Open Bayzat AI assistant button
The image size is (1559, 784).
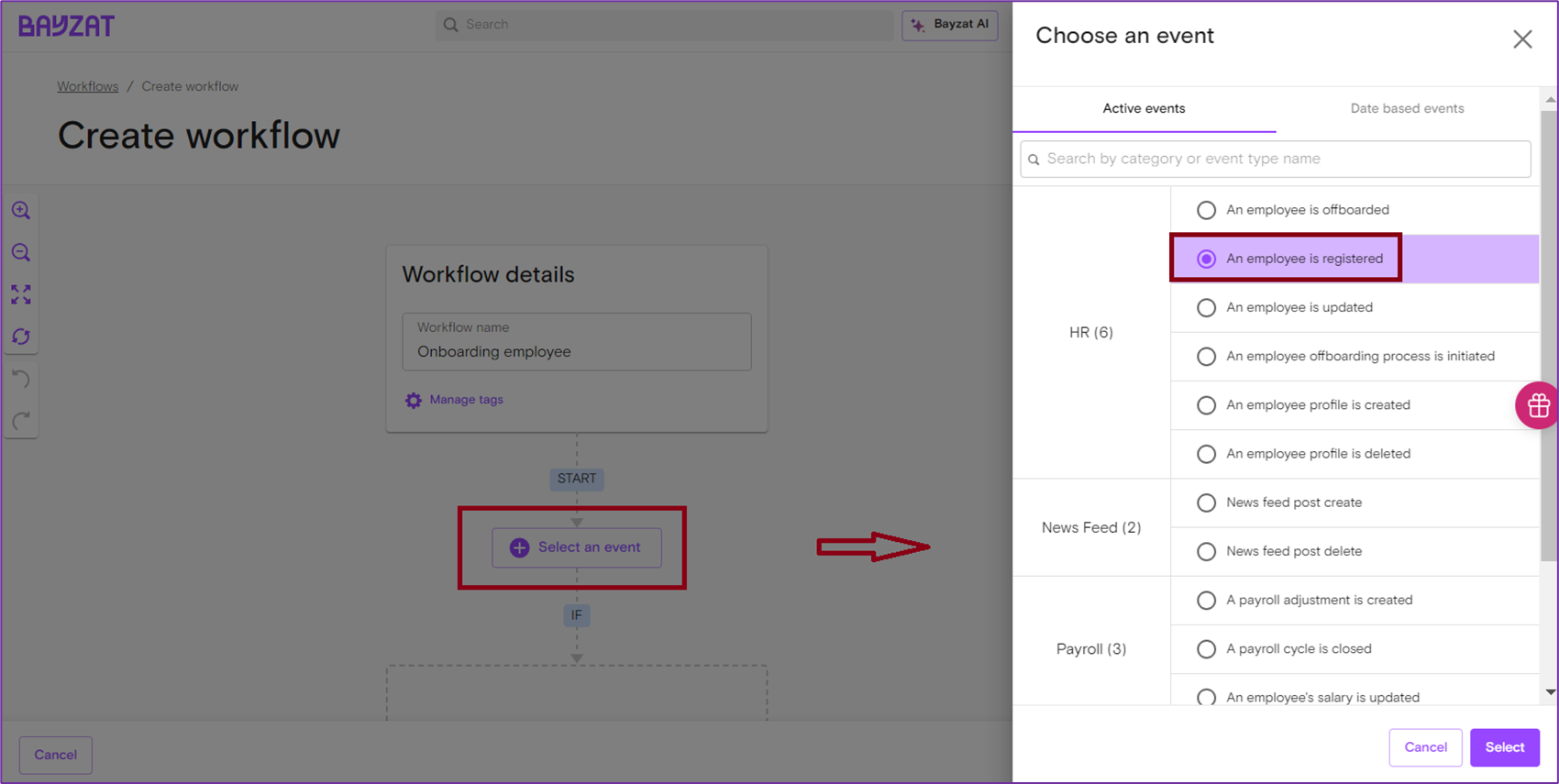click(950, 25)
